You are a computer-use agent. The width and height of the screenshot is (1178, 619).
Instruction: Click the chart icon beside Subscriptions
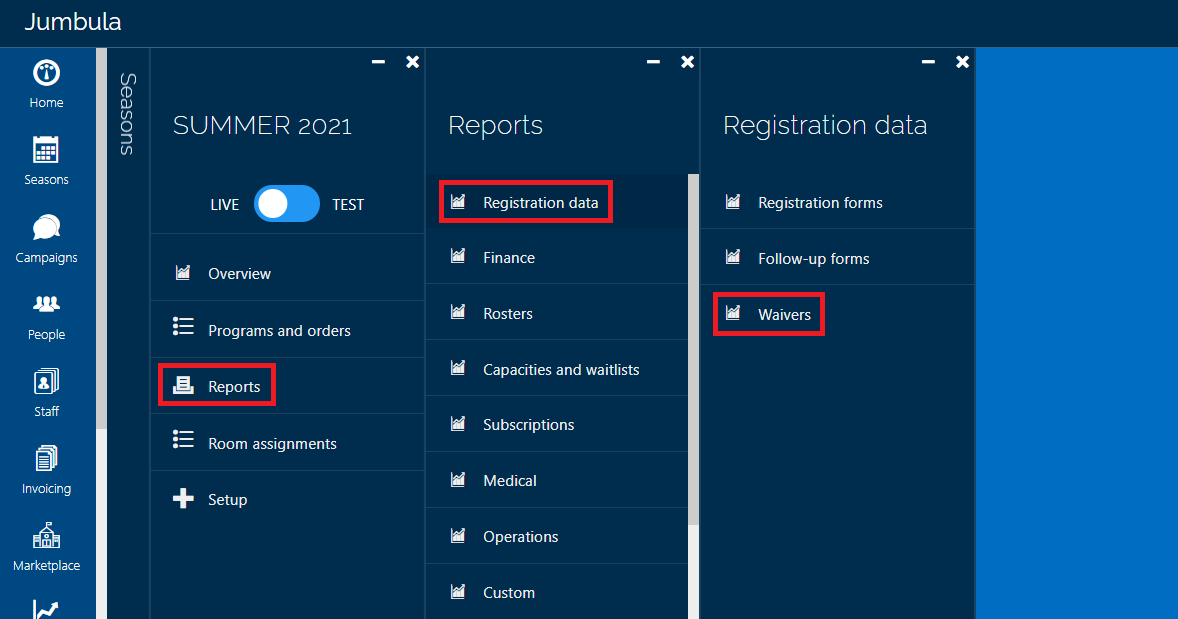pyautogui.click(x=458, y=424)
